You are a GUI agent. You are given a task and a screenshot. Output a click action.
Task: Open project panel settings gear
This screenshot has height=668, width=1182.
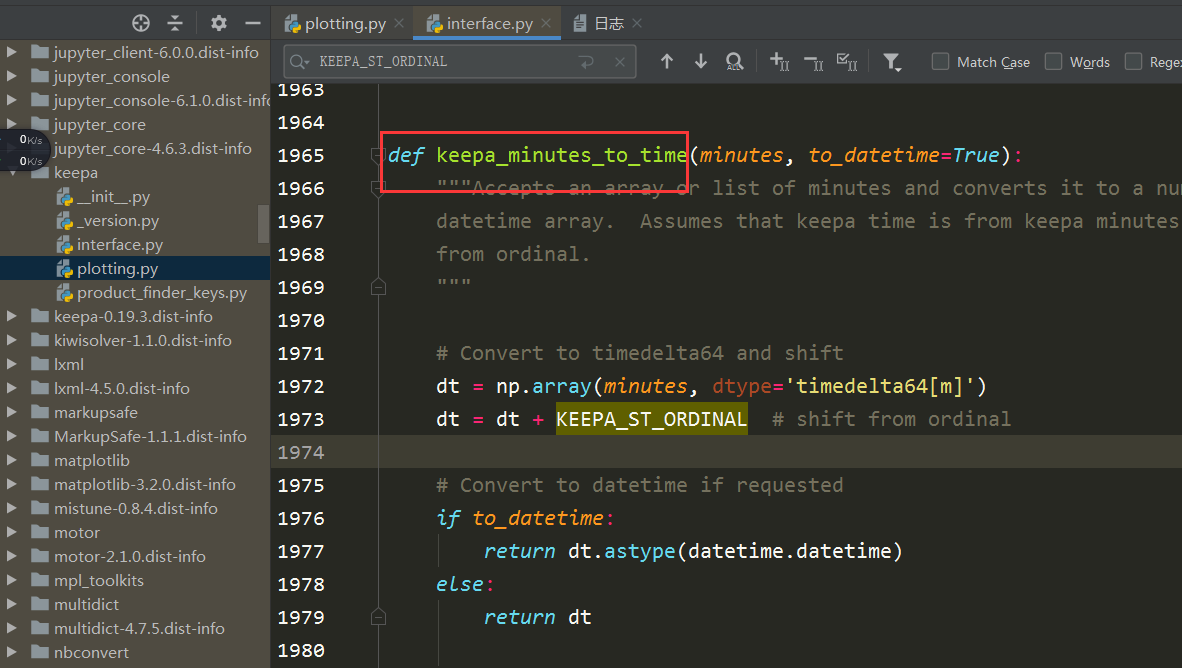[217, 22]
